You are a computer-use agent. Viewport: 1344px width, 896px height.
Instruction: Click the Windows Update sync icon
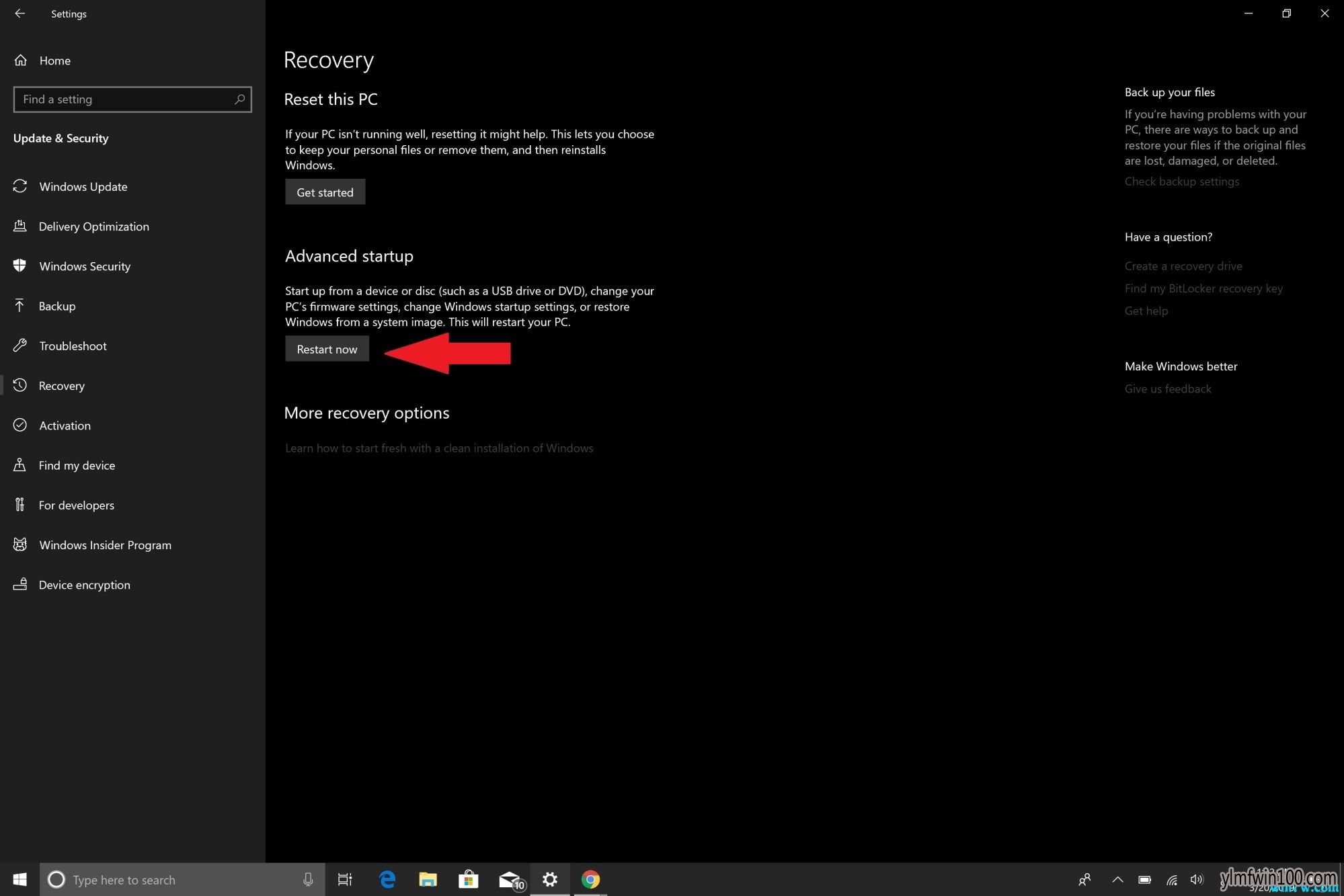point(20,186)
